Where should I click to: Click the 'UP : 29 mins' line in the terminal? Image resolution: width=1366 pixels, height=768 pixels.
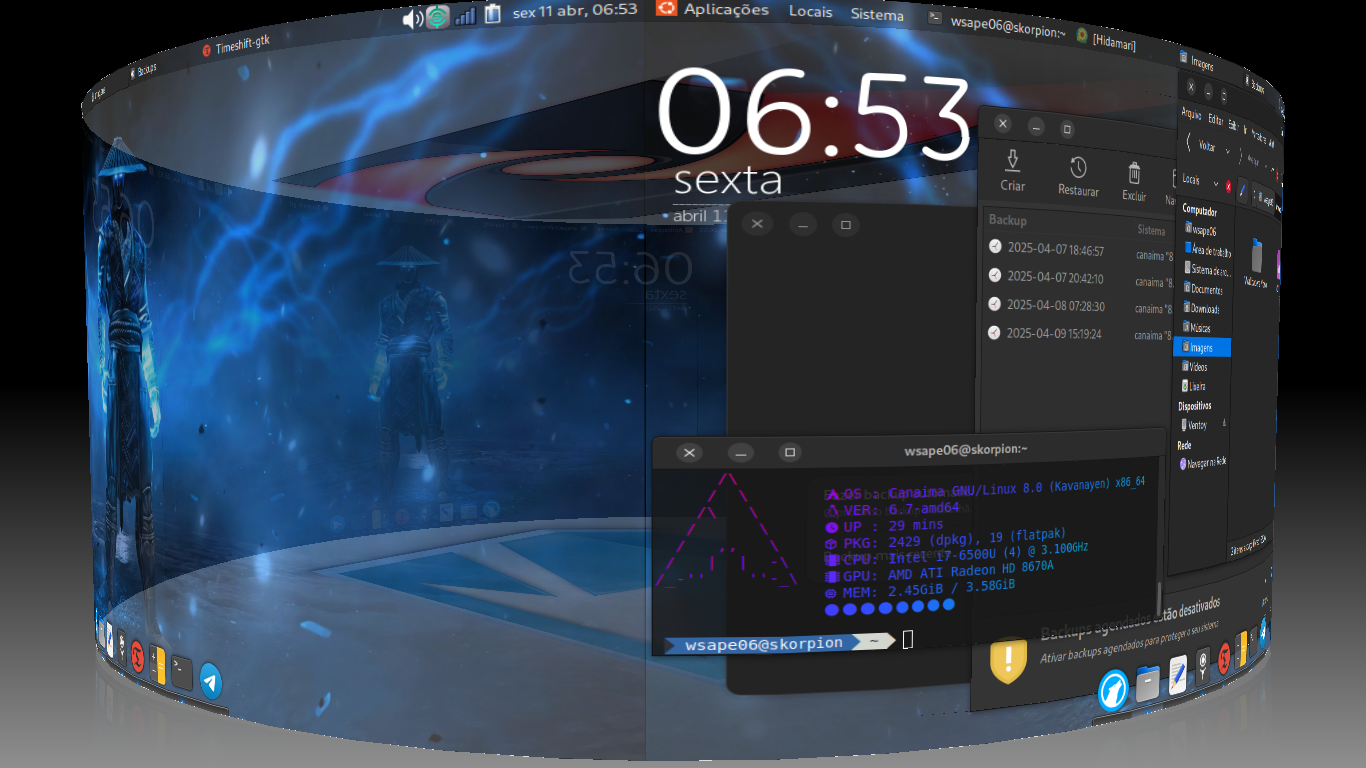[884, 525]
